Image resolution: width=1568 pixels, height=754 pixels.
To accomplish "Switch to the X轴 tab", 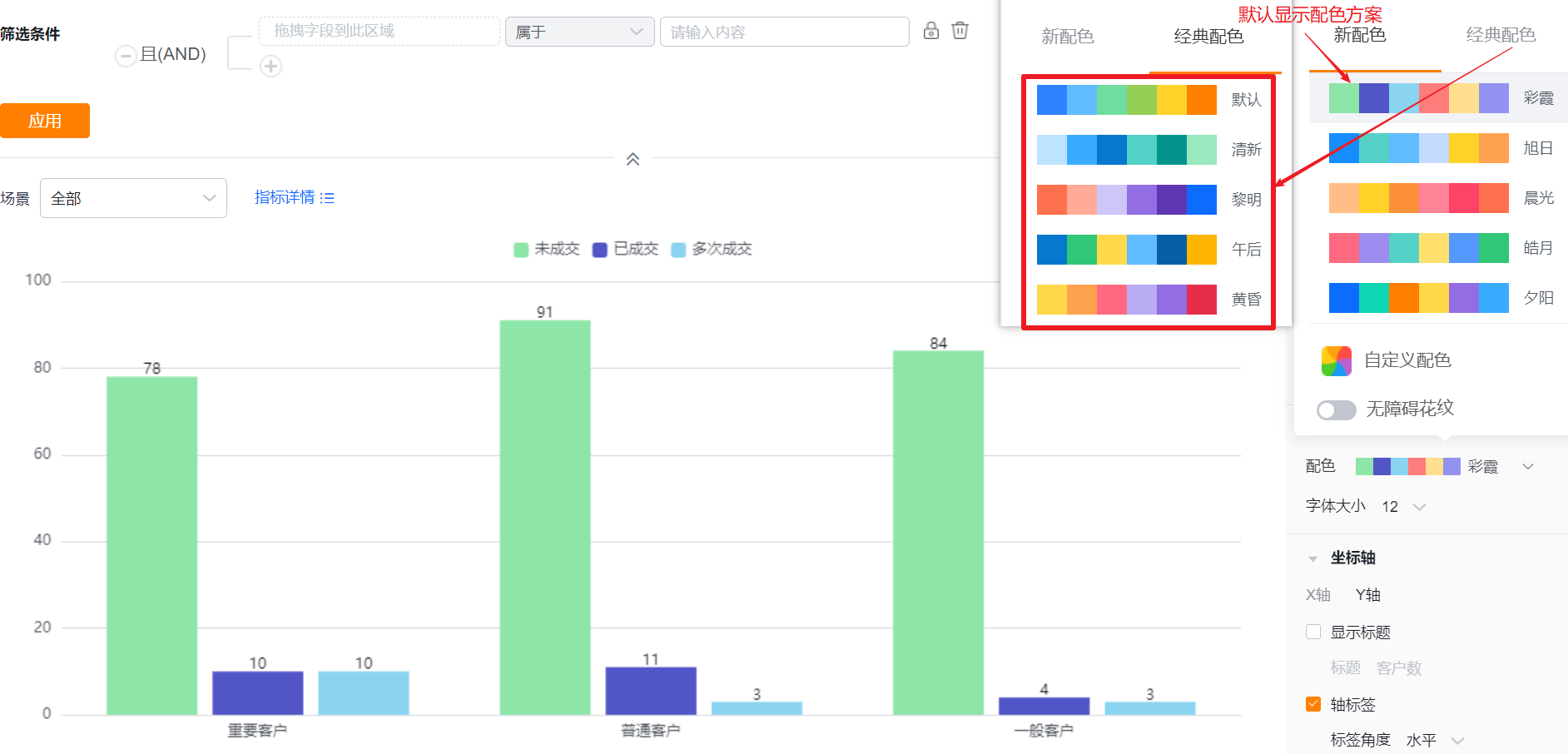I will point(1318,595).
